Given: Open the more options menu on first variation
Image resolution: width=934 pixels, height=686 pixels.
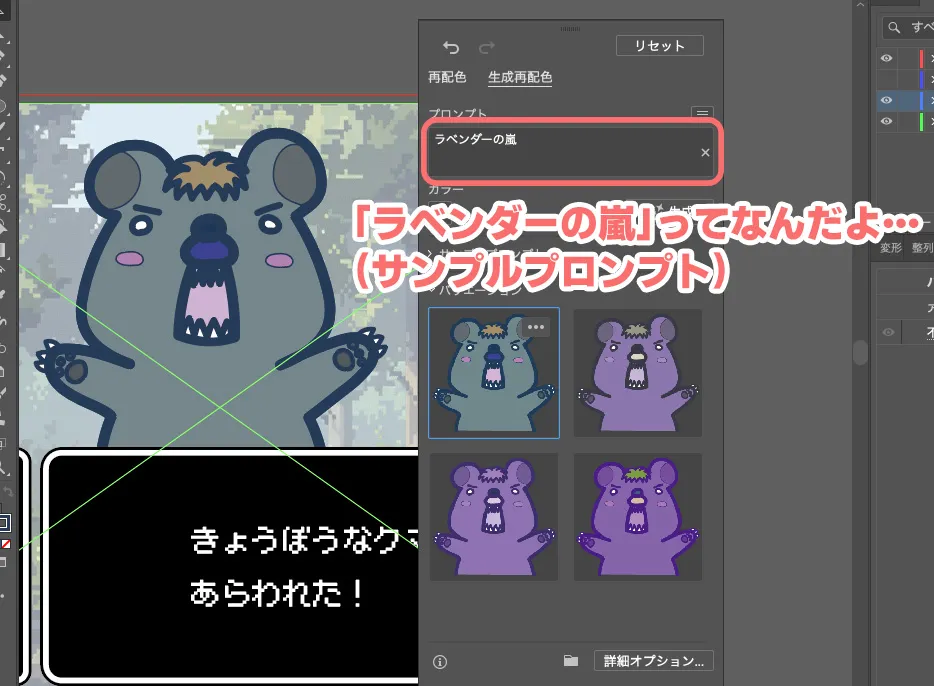Looking at the screenshot, I should [x=535, y=327].
